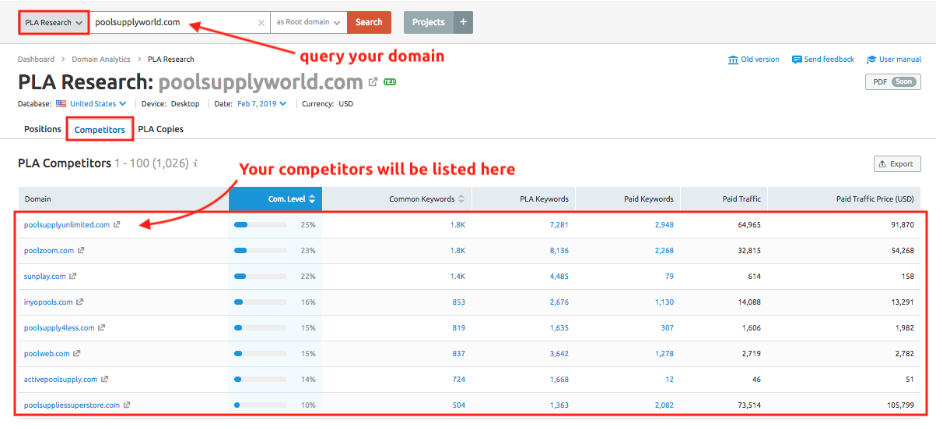Go to Dashboard breadcrumb
942x429 pixels.
click(36, 59)
